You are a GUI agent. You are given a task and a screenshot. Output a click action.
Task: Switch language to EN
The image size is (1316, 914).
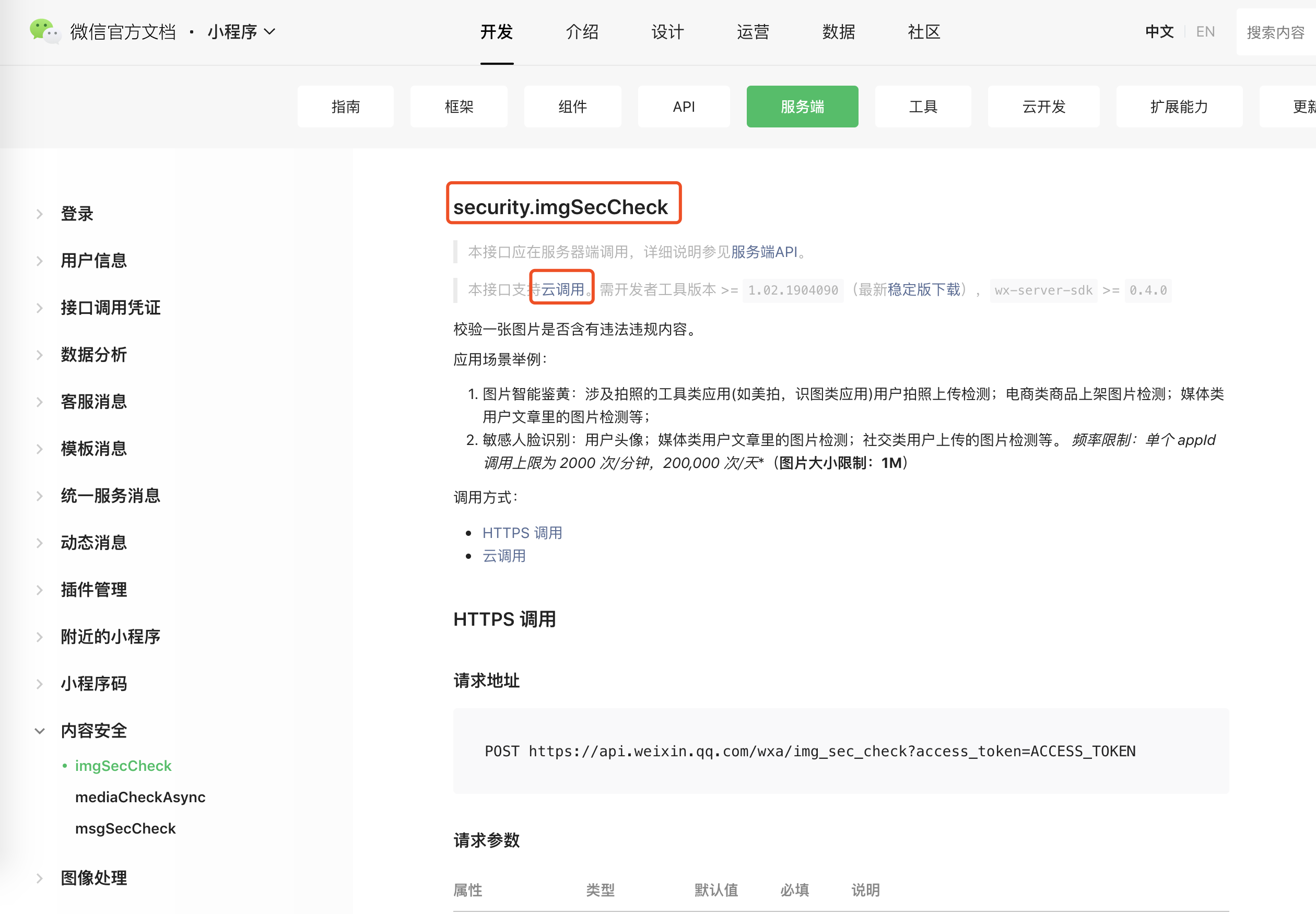click(x=1205, y=32)
